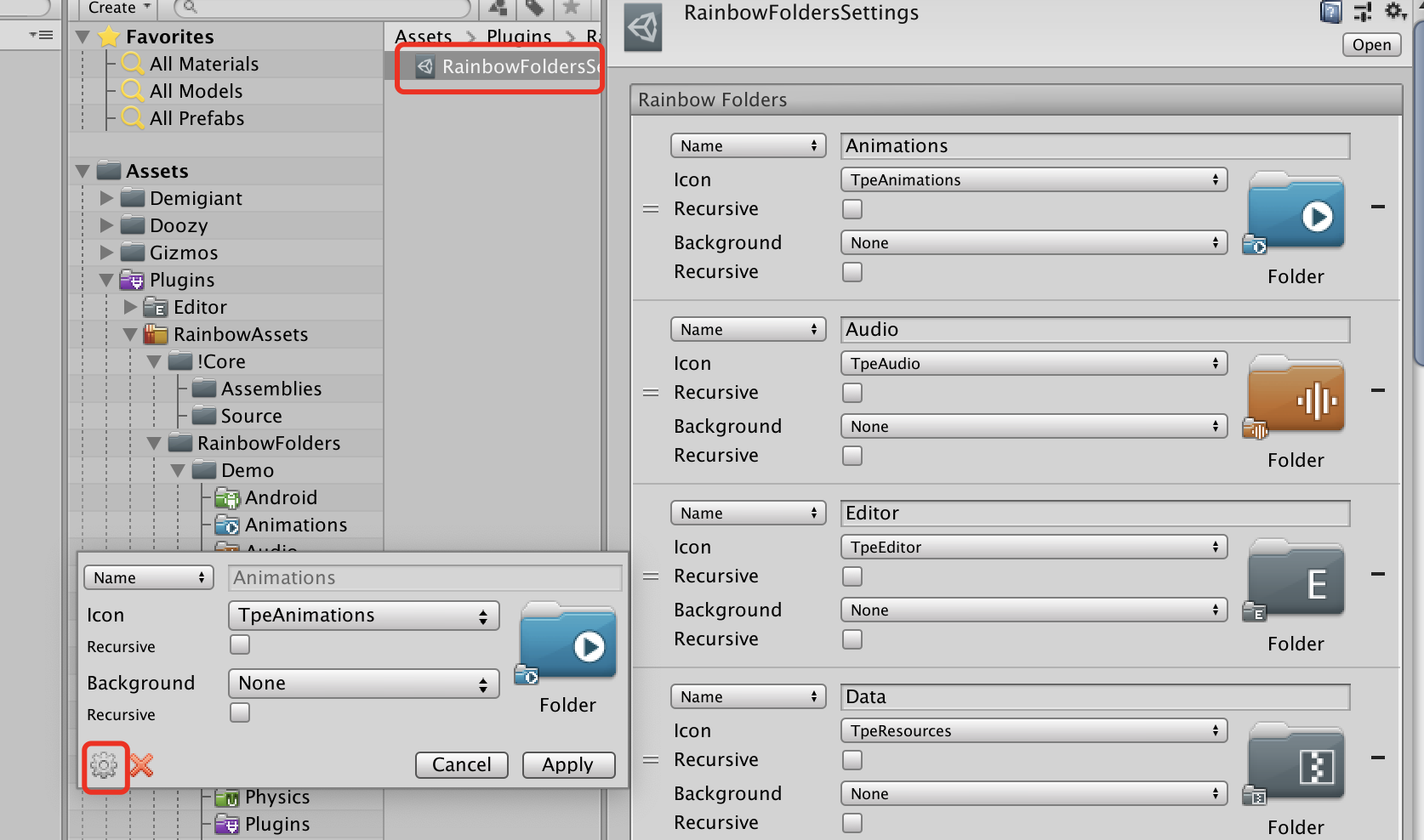Toggle Icon Recursive checkbox for Animations entry
The image size is (1424, 840).
[x=852, y=209]
